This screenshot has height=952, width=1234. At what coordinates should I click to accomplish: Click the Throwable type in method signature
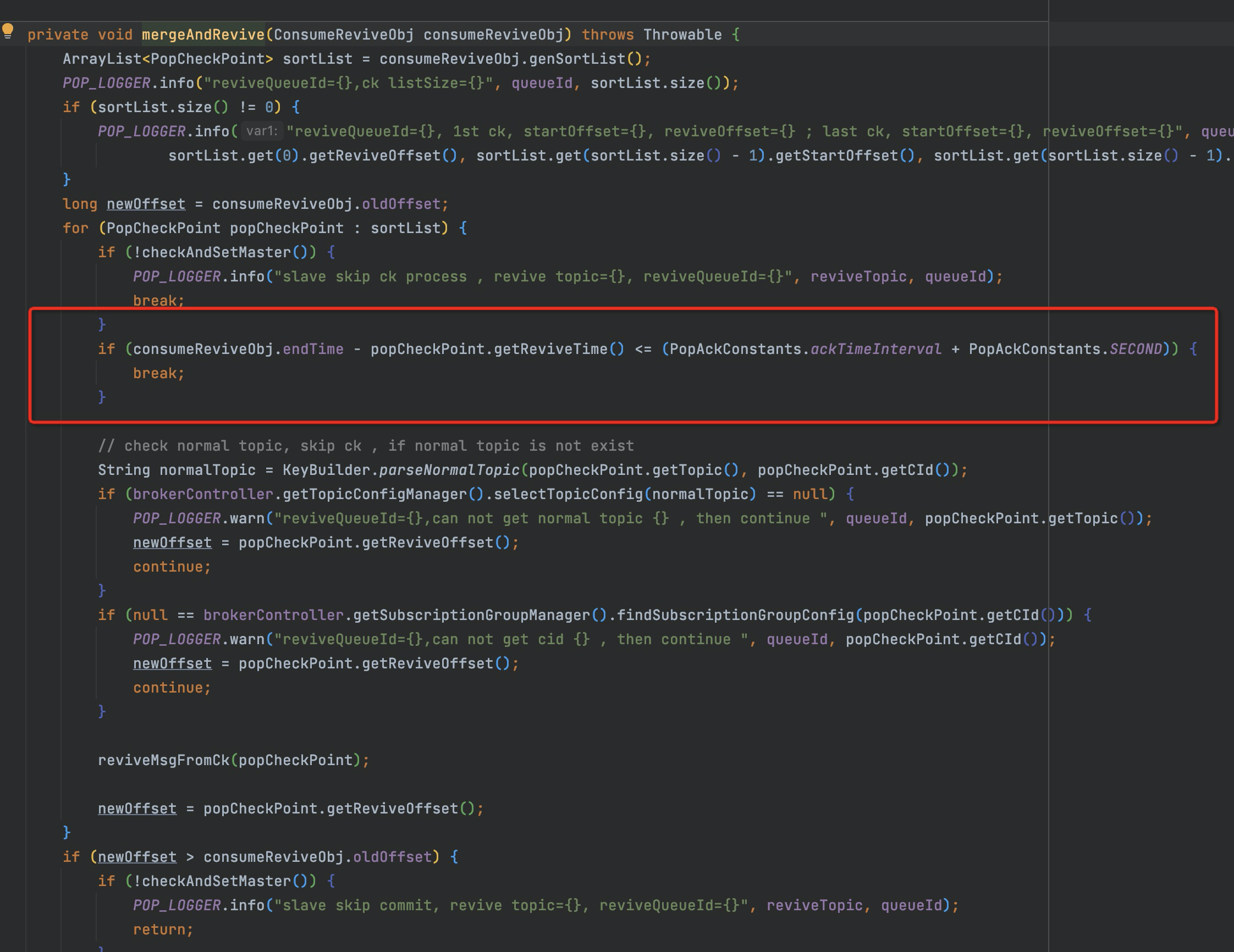(682, 35)
